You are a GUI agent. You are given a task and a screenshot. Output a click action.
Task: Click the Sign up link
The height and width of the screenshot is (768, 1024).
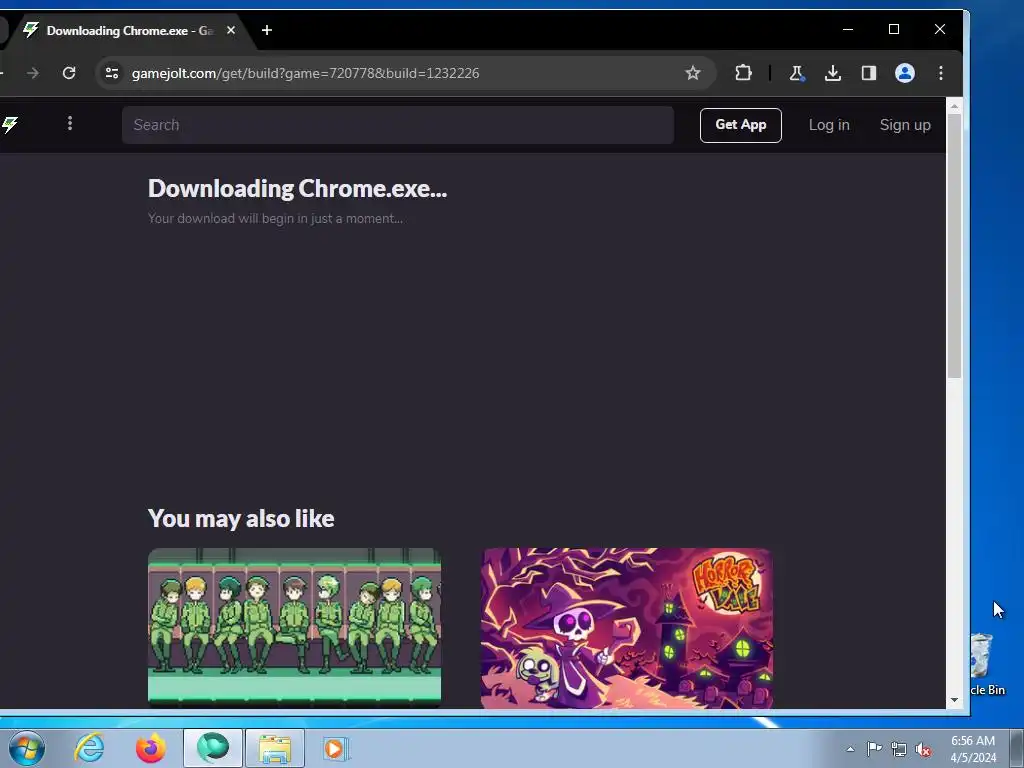[904, 125]
